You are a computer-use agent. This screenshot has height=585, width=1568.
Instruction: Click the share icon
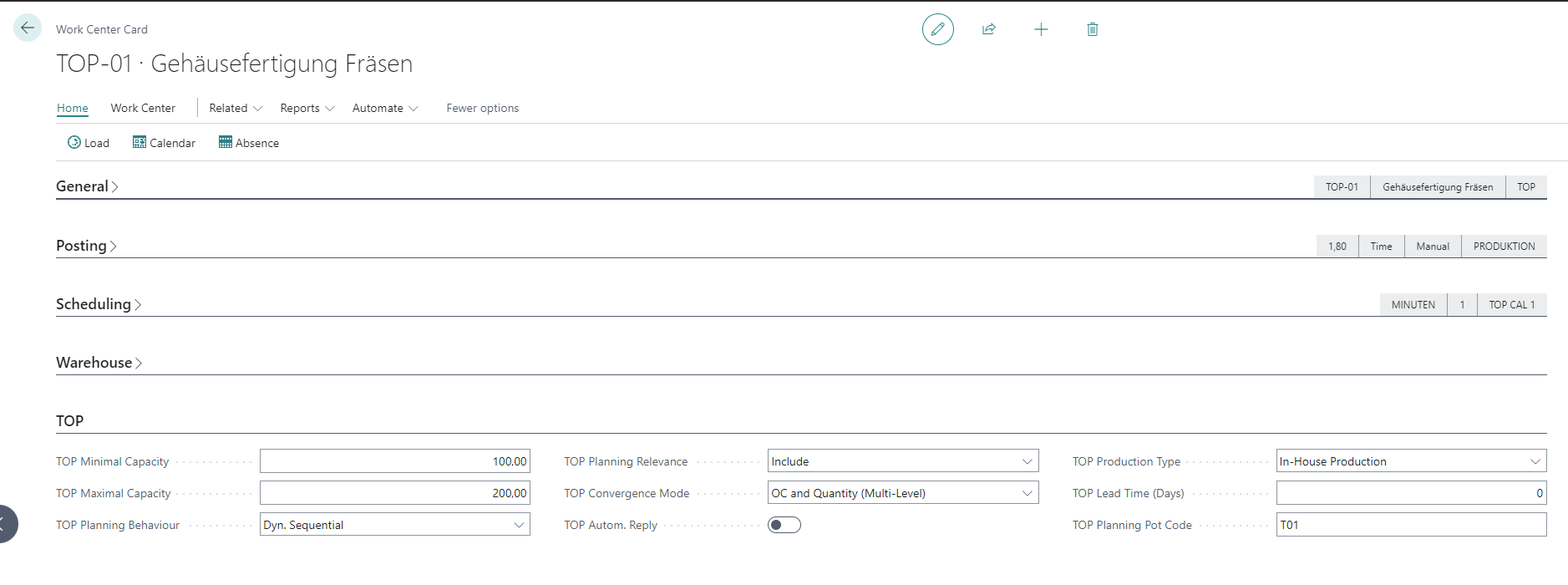point(989,29)
